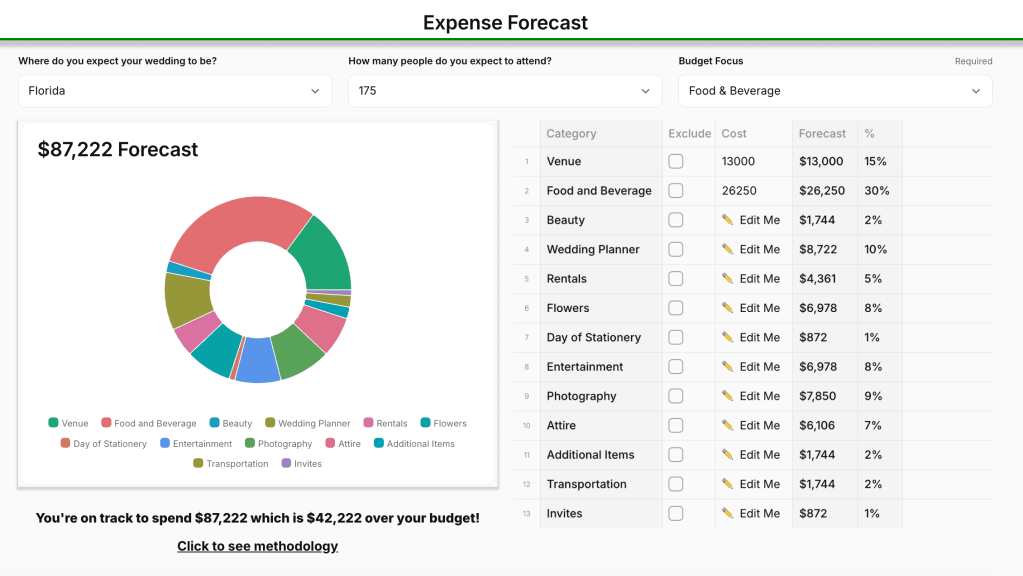Screen dimensions: 1023x576
Task: Exclude the Entertainment category
Action: tap(676, 367)
